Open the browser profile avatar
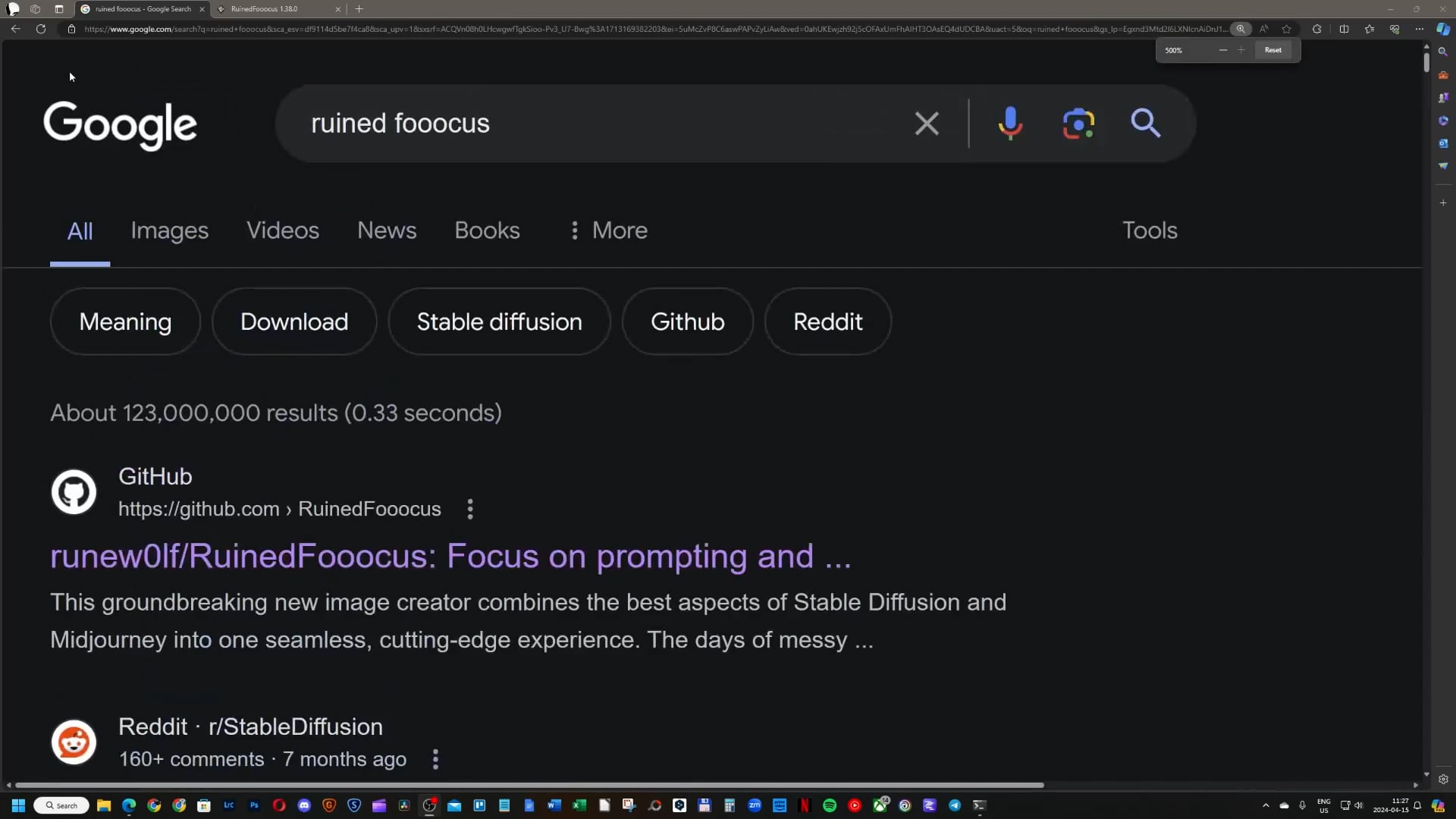Image resolution: width=1456 pixels, height=819 pixels. tap(13, 9)
